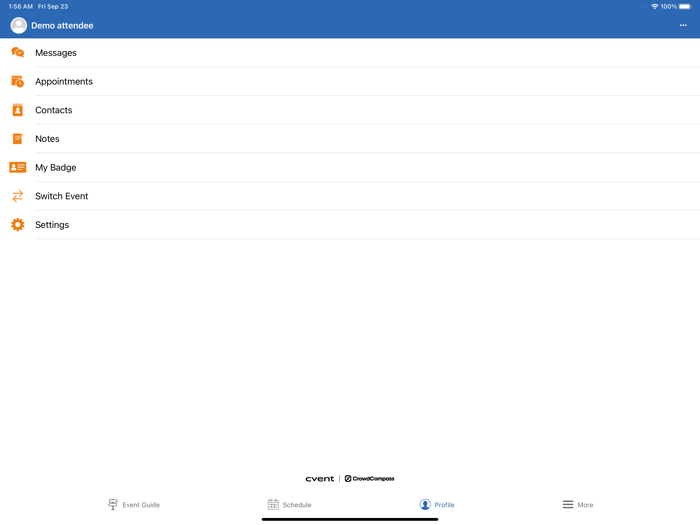This screenshot has width=700, height=525.
Task: Click the Contacts address book icon
Action: pos(18,110)
